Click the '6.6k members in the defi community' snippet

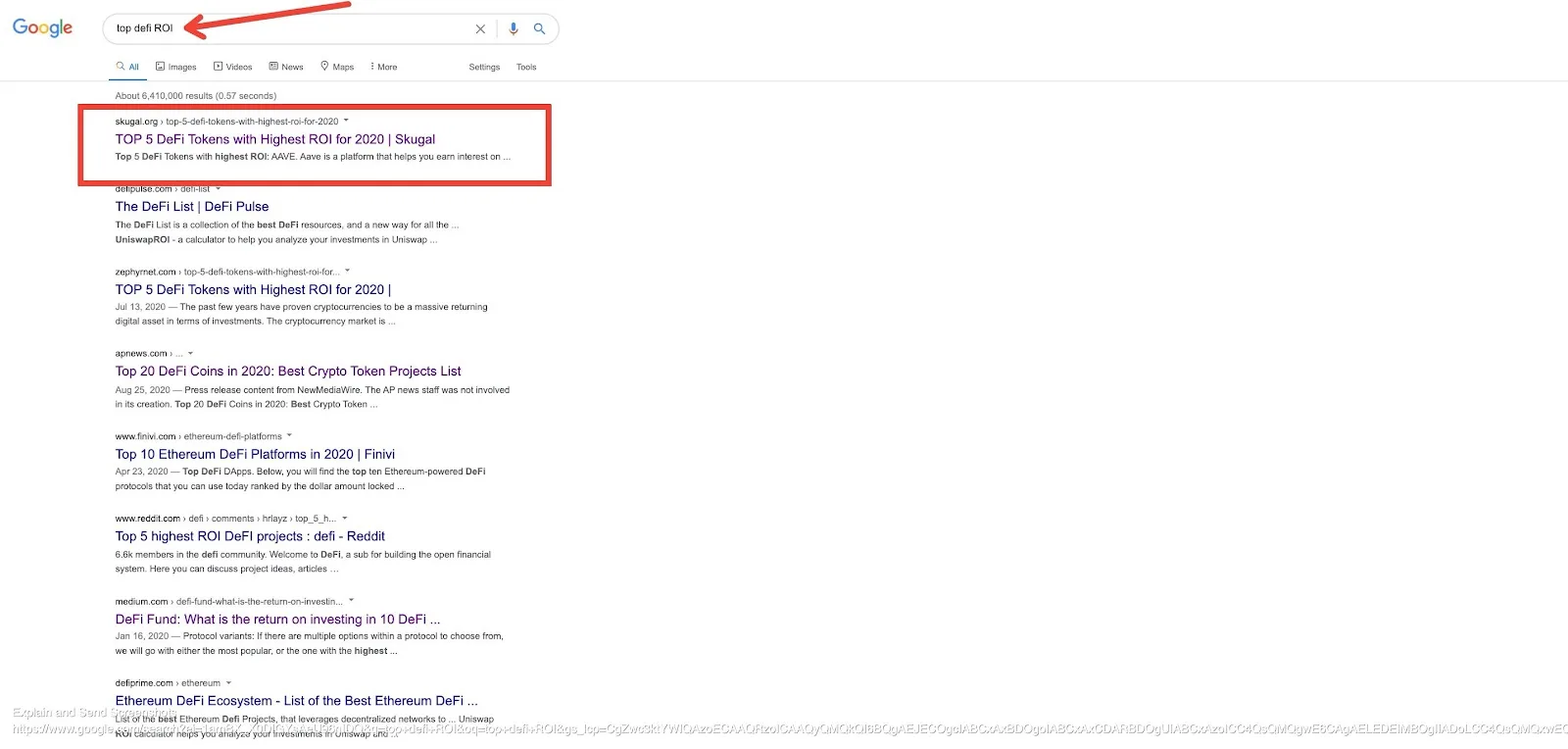(303, 562)
